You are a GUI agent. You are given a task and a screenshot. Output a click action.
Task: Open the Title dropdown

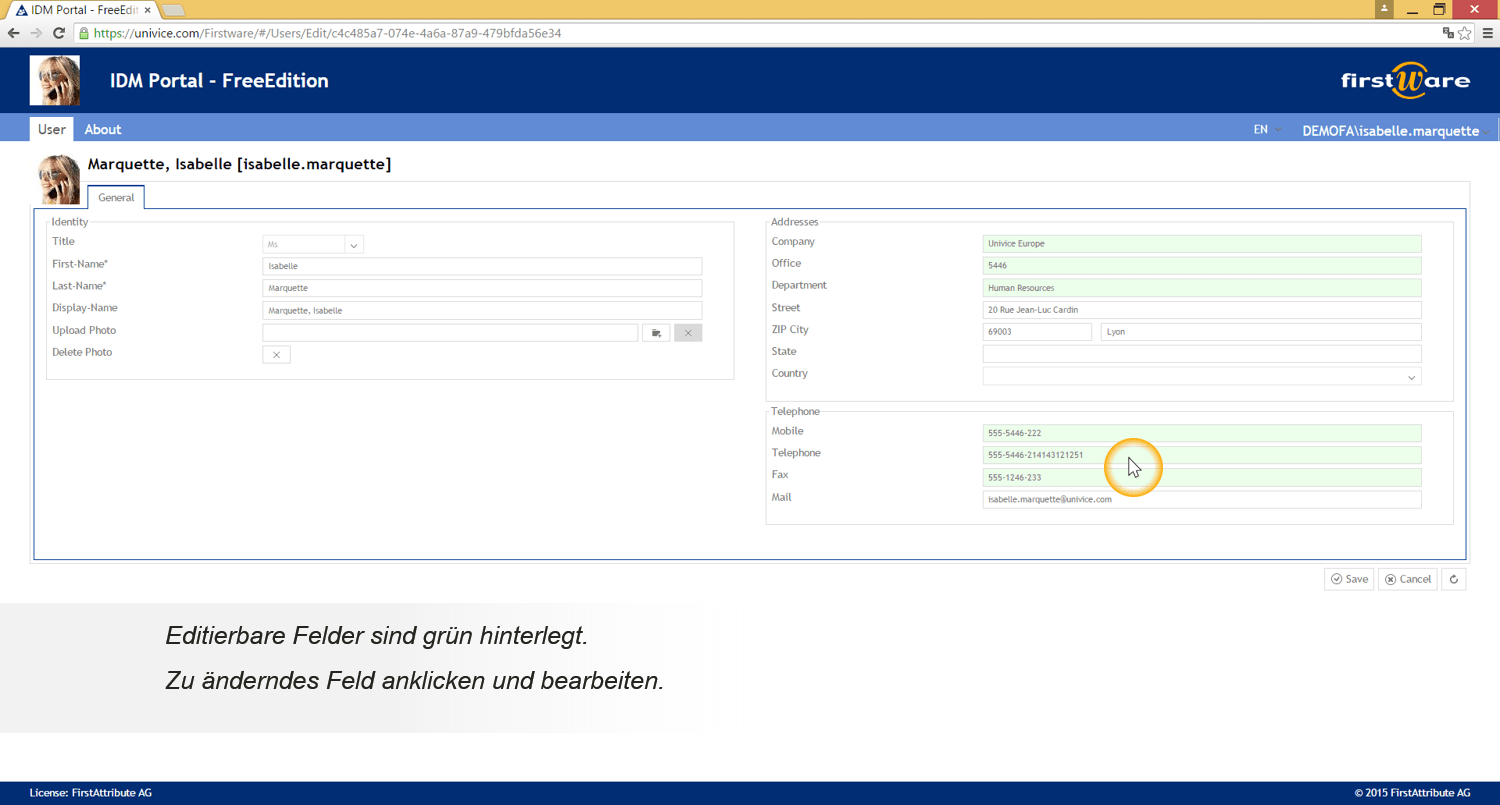354,244
